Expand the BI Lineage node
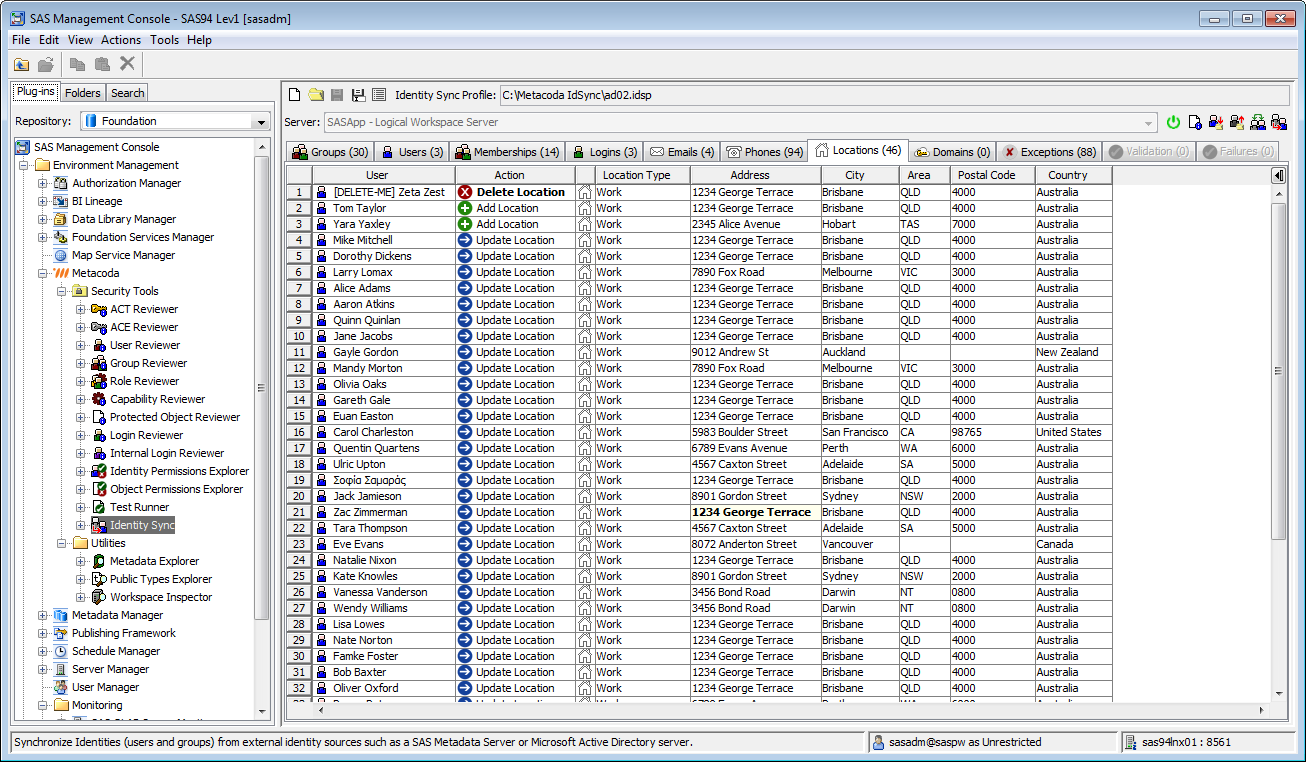This screenshot has width=1306, height=762. coord(43,201)
